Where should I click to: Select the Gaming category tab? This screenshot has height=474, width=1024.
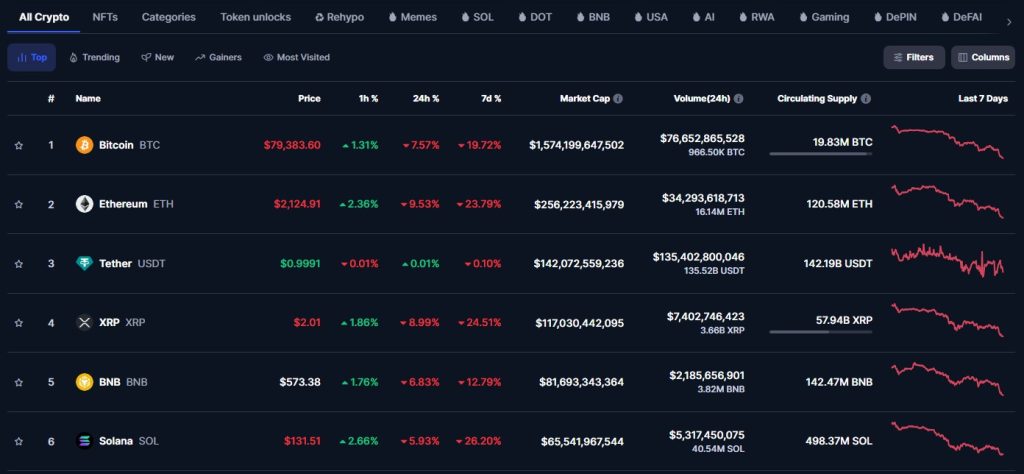[x=824, y=17]
